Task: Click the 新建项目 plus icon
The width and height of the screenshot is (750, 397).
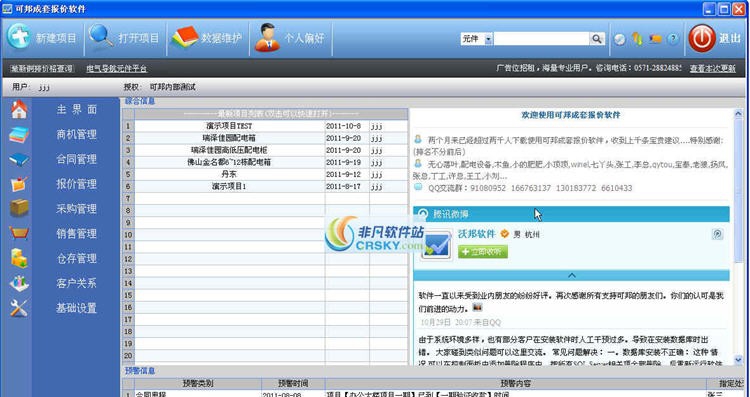Action: pos(19,37)
